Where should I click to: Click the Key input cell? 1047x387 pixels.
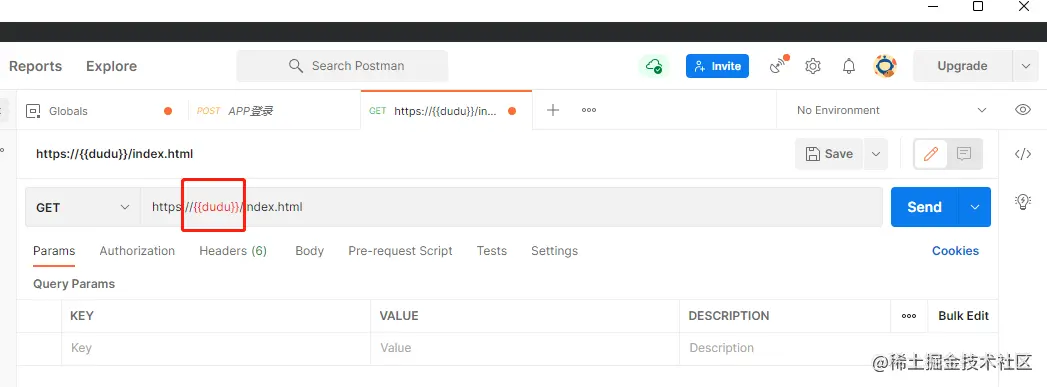[216, 348]
